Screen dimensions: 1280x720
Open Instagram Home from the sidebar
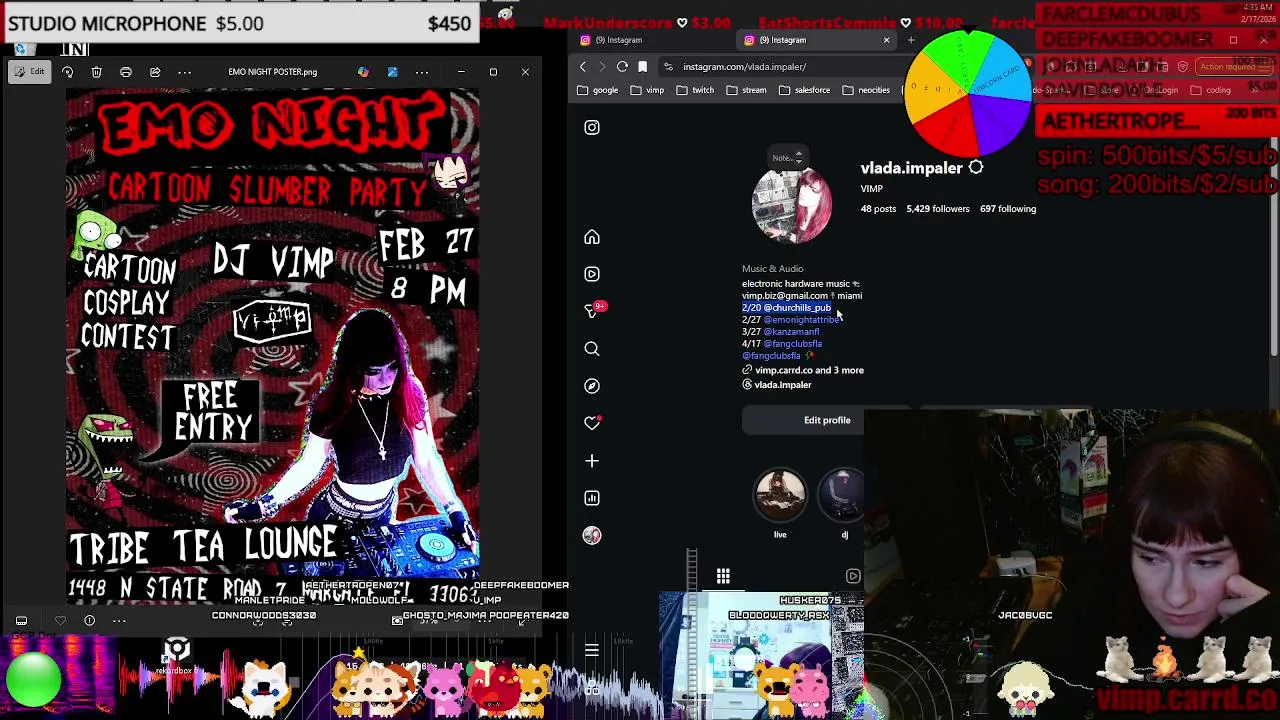592,237
